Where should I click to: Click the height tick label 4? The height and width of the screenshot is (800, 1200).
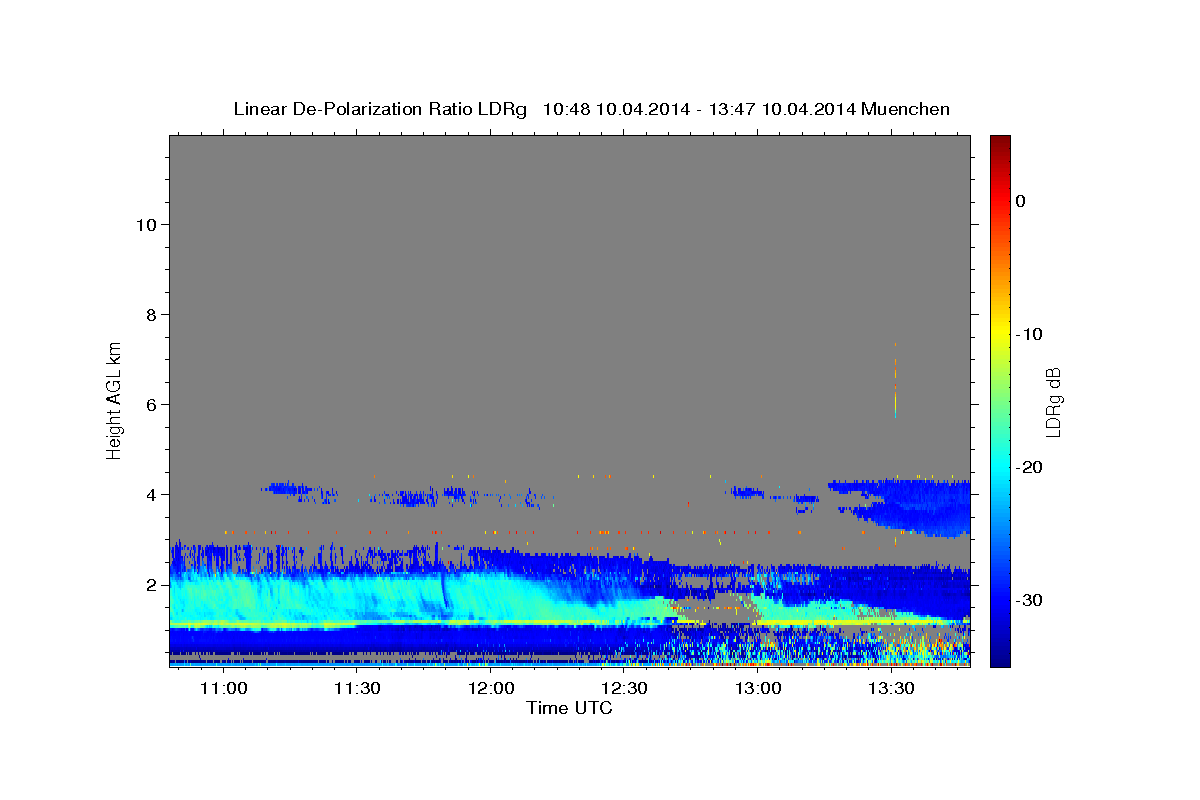tap(152, 494)
